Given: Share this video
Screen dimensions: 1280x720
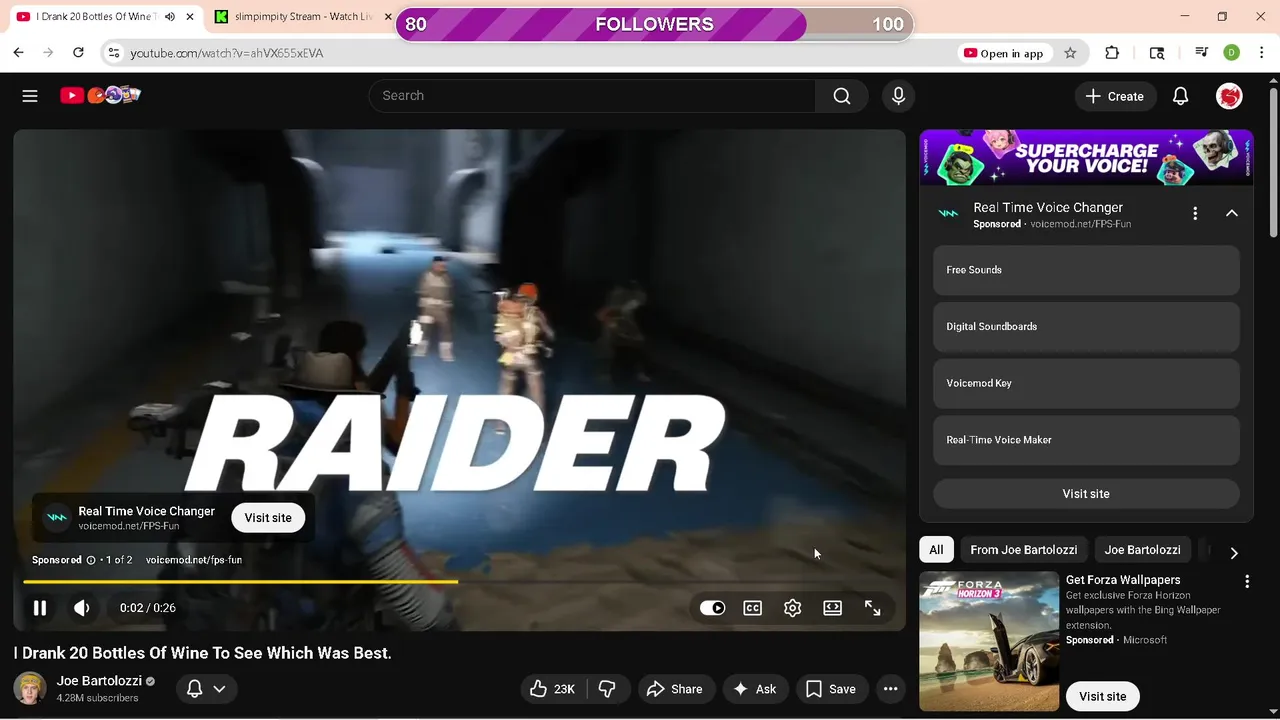Looking at the screenshot, I should pyautogui.click(x=675, y=689).
